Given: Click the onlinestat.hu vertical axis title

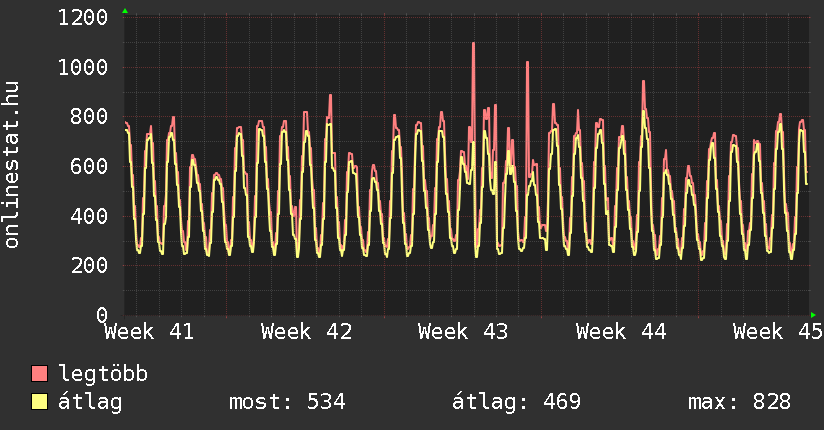Looking at the screenshot, I should (x=13, y=166).
